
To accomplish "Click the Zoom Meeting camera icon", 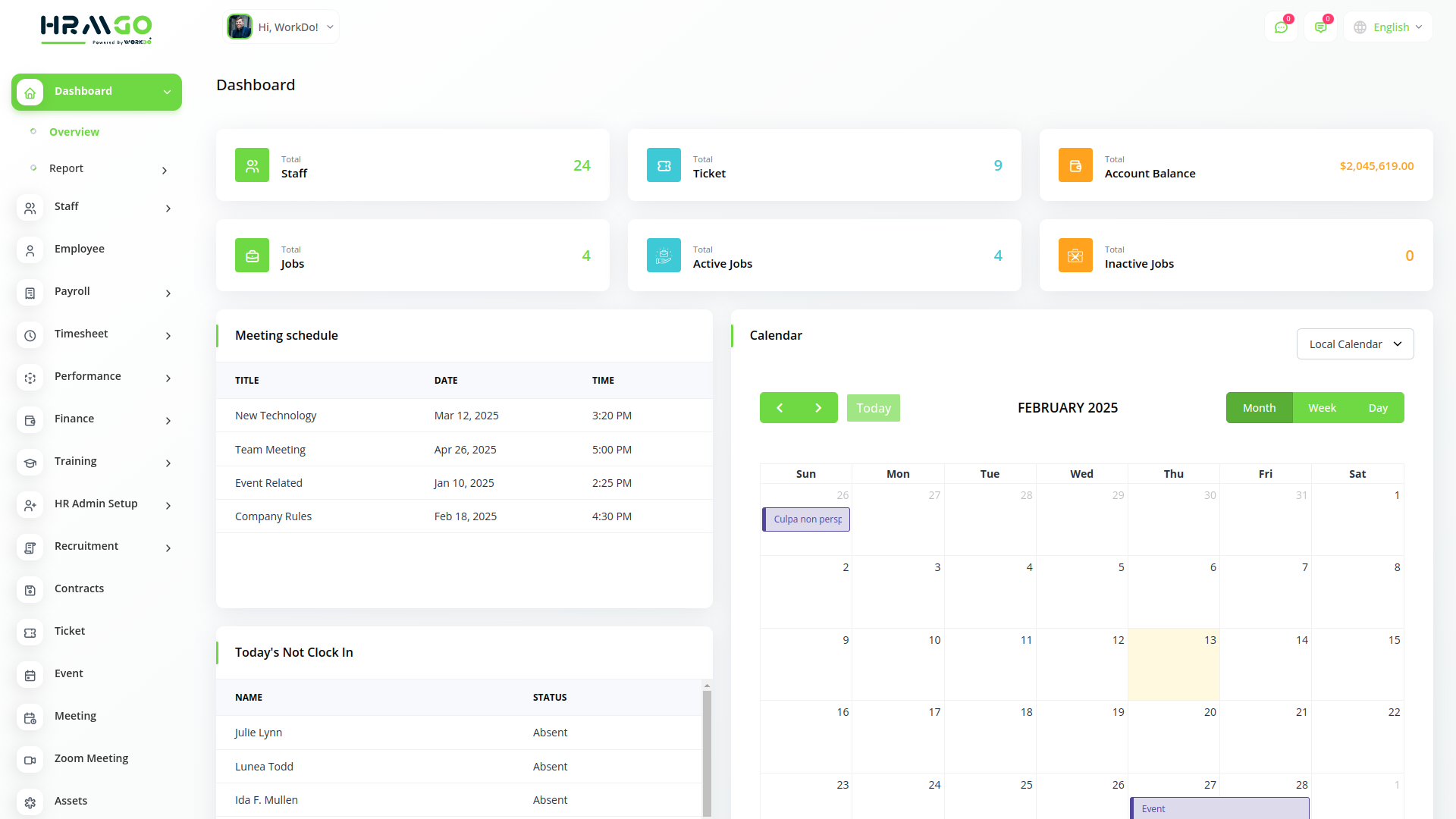I will click(x=30, y=760).
